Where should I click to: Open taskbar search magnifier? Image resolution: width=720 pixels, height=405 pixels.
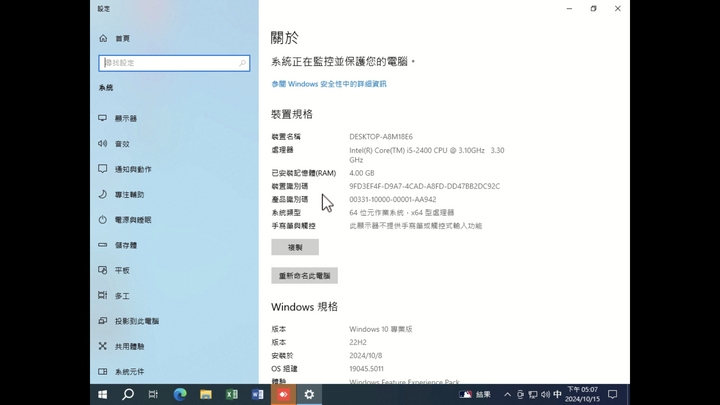point(128,394)
